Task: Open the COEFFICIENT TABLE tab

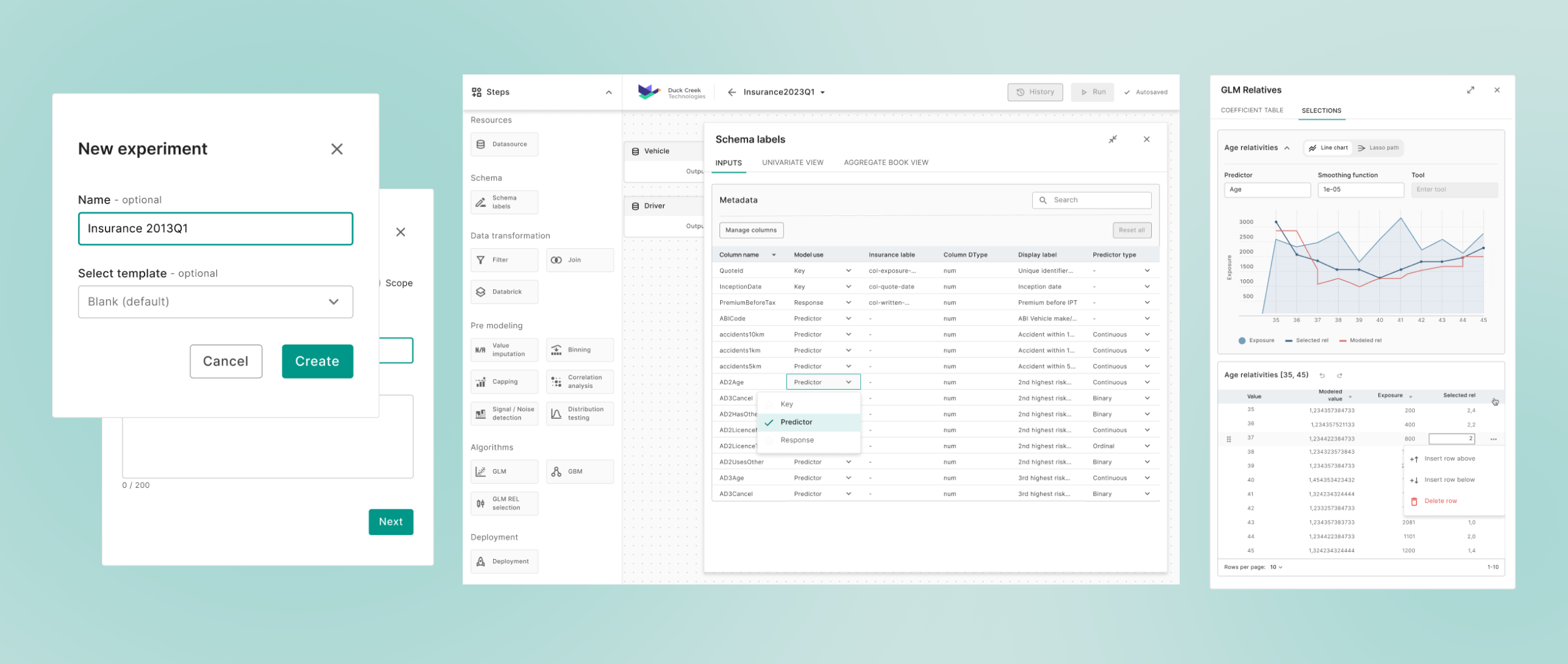Action: (x=1252, y=110)
